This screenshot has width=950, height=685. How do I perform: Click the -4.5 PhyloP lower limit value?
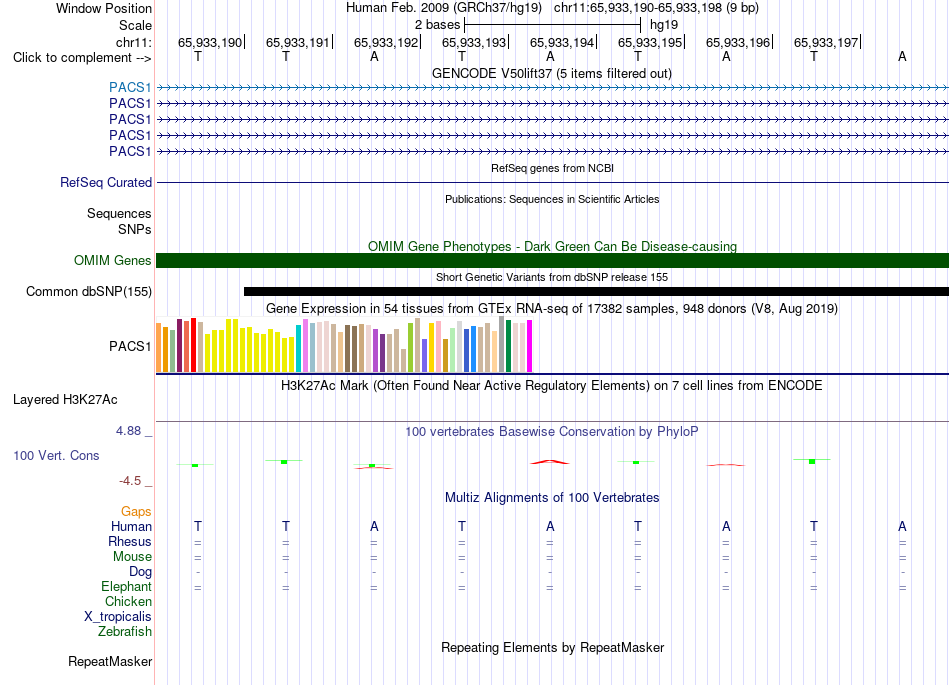coord(130,481)
